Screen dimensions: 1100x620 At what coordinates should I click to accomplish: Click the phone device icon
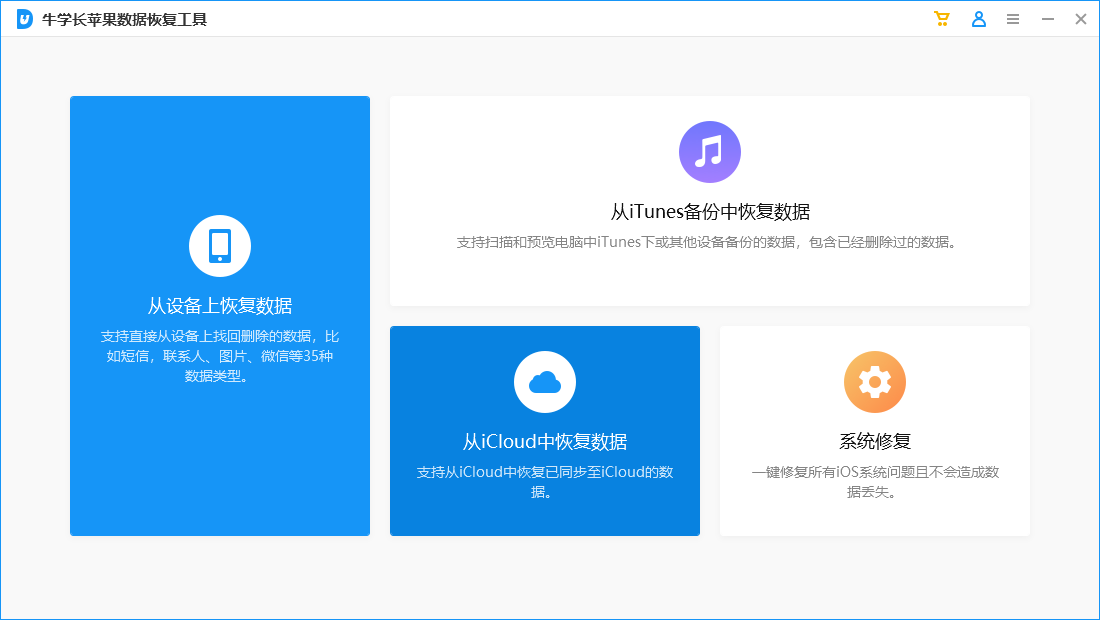tap(220, 246)
